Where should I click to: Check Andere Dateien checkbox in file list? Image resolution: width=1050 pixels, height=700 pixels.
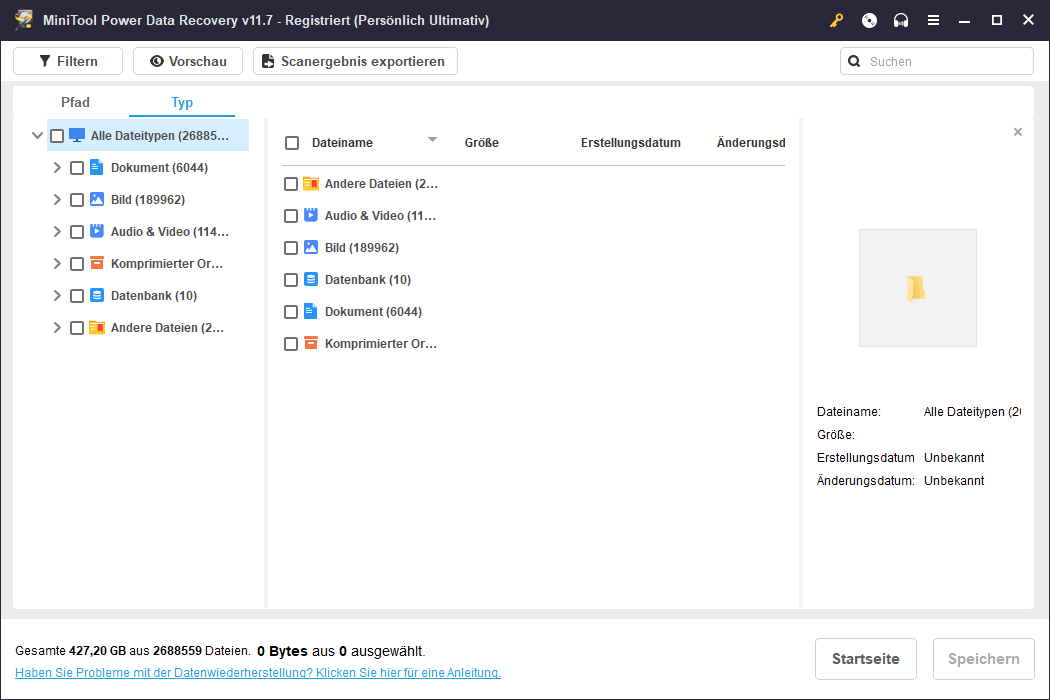click(x=291, y=184)
